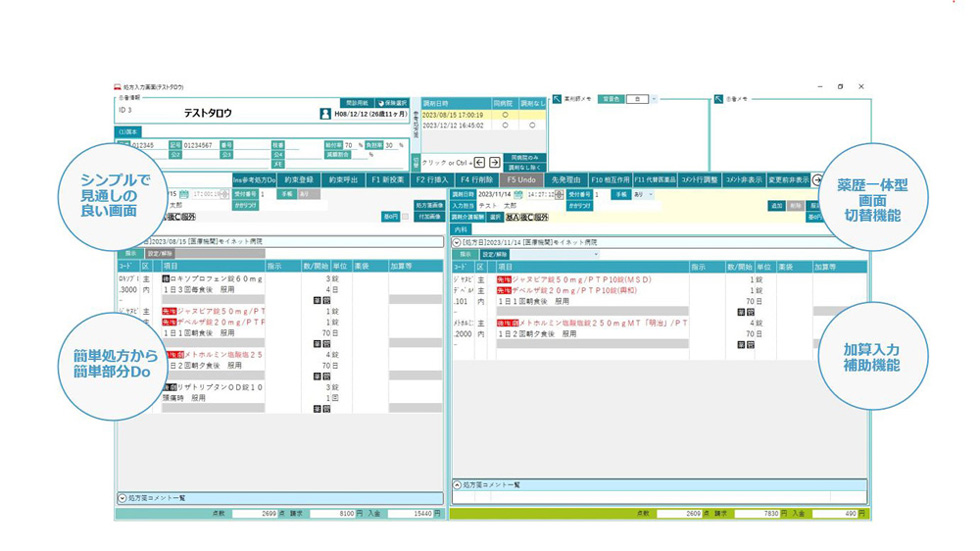This screenshot has height=551, width=980.
Task: Click the F1 新投薬 toolbar item
Action: pos(388,180)
